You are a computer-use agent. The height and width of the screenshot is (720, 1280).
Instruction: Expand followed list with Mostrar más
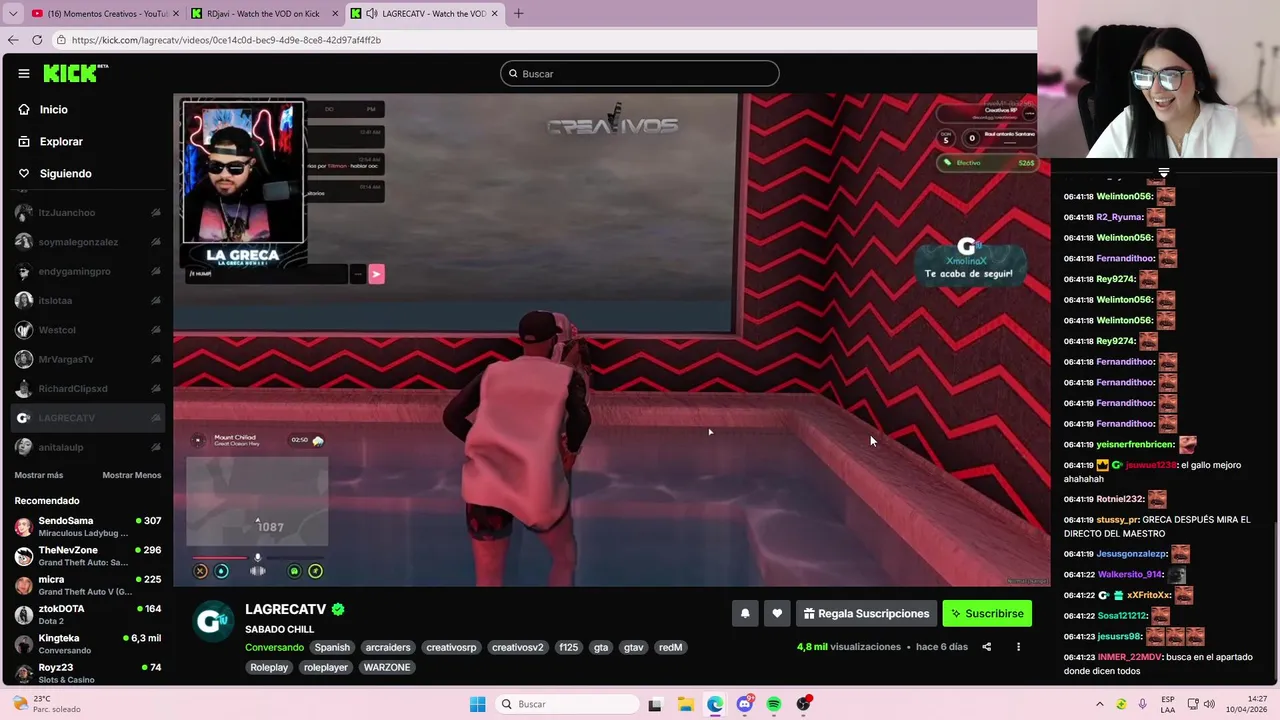(x=39, y=475)
